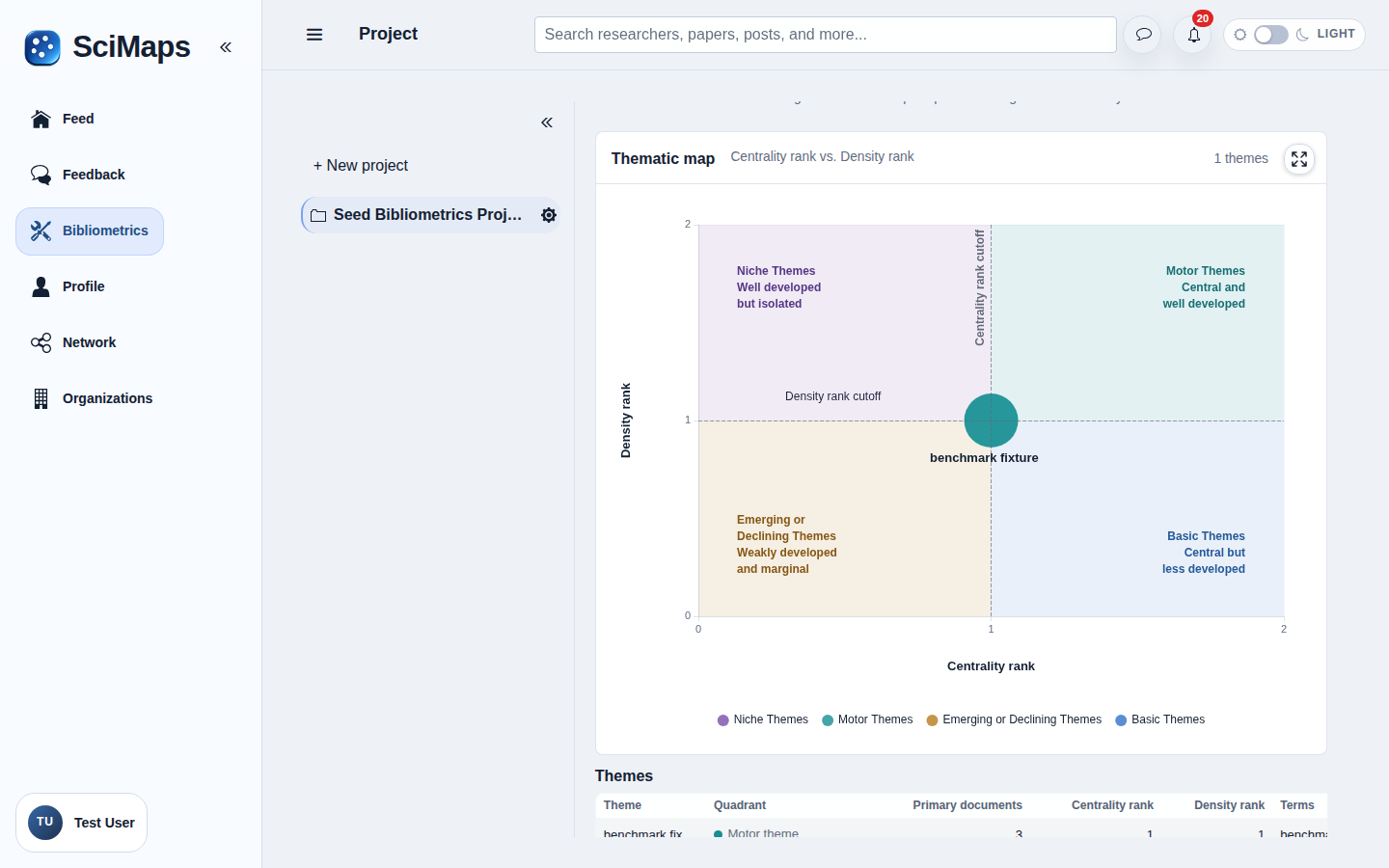
Task: Click the TU avatar circle
Action: pyautogui.click(x=45, y=823)
